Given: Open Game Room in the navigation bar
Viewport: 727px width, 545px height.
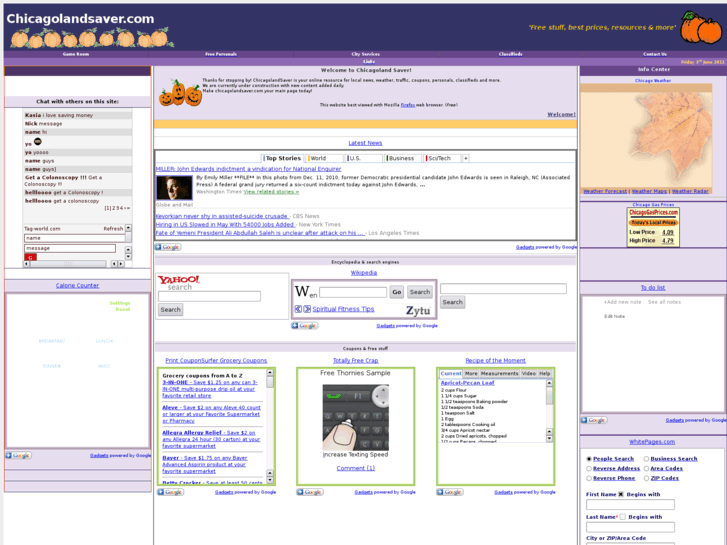Looking at the screenshot, I should (x=76, y=54).
